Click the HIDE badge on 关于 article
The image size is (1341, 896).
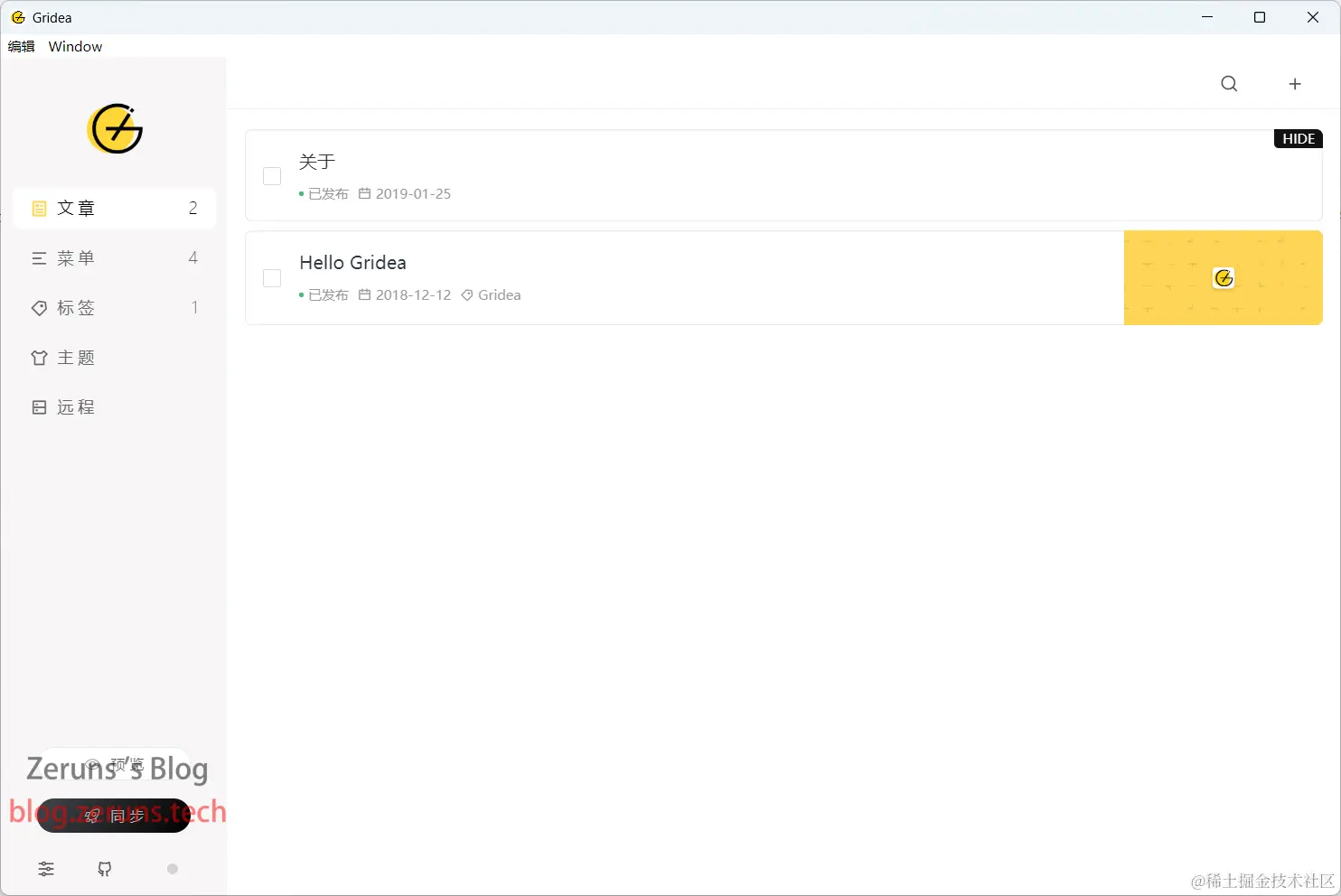(x=1299, y=139)
